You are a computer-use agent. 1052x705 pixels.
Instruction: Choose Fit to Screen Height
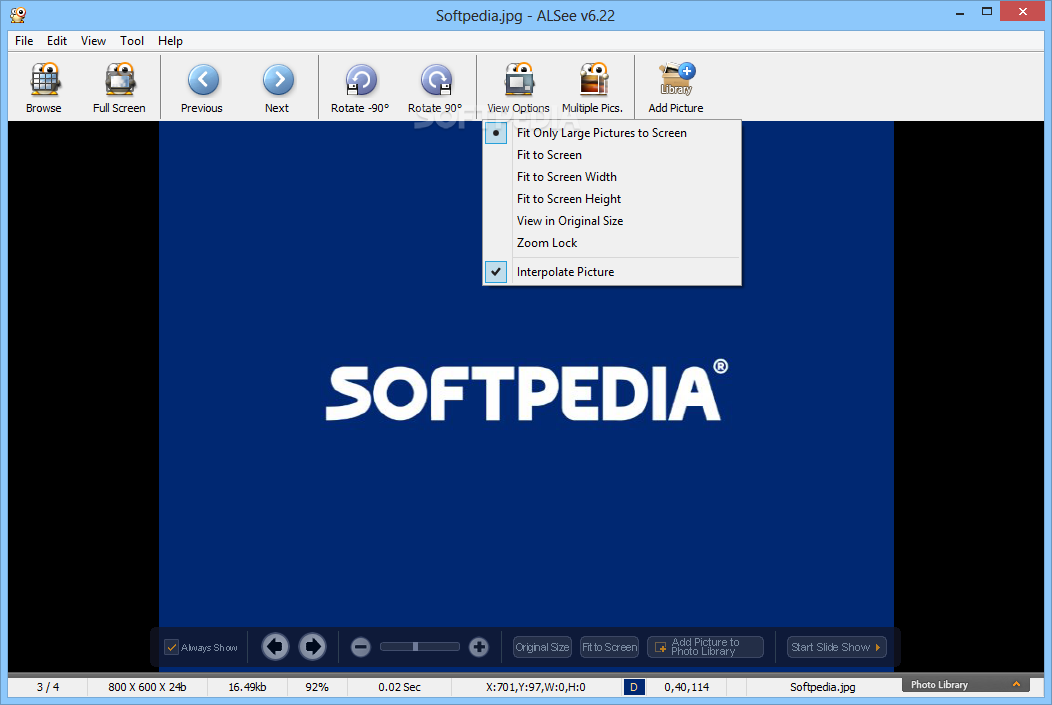point(612,199)
